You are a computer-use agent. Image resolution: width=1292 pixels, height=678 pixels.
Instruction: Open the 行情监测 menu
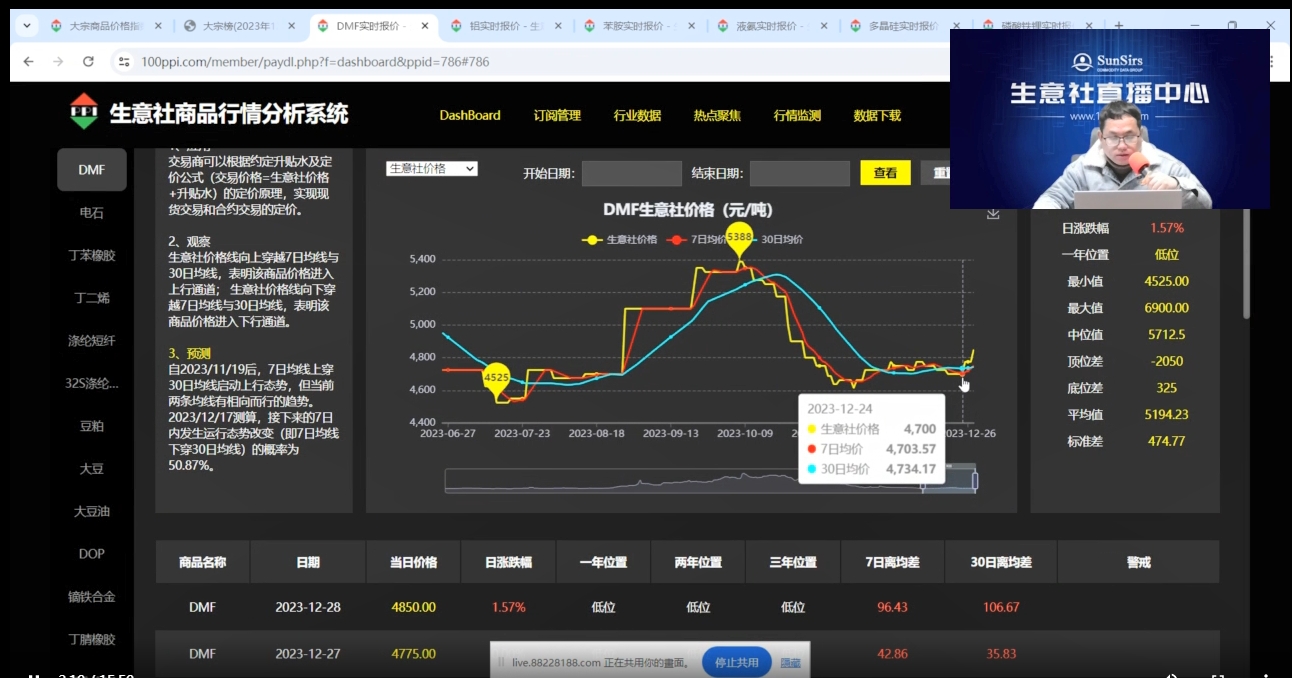(x=797, y=115)
